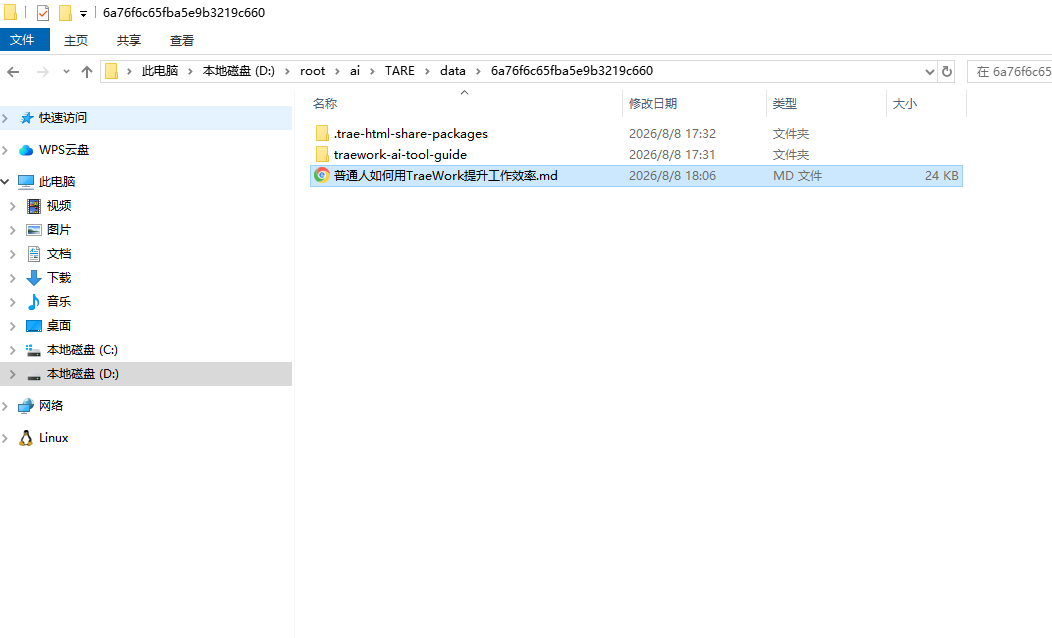The height and width of the screenshot is (638, 1052).
Task: Select 快速访问 in navigation pane
Action: tap(62, 117)
